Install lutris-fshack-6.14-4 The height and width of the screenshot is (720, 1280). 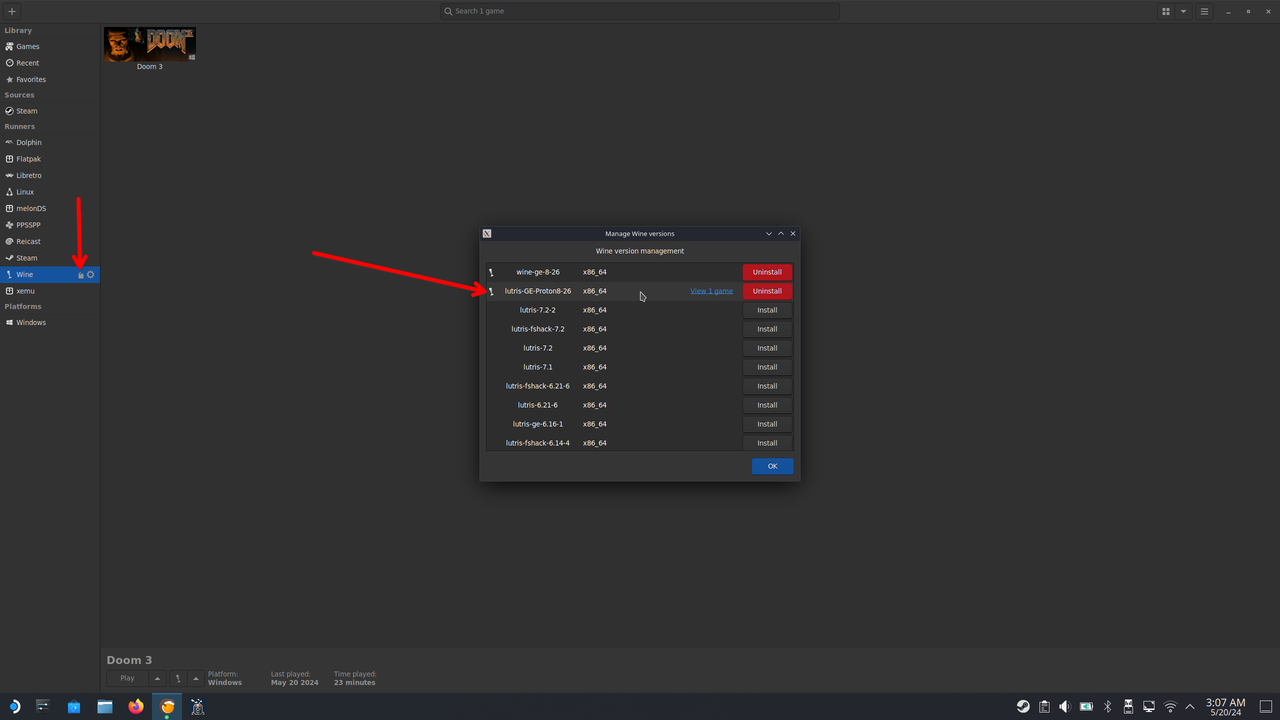[x=767, y=443]
